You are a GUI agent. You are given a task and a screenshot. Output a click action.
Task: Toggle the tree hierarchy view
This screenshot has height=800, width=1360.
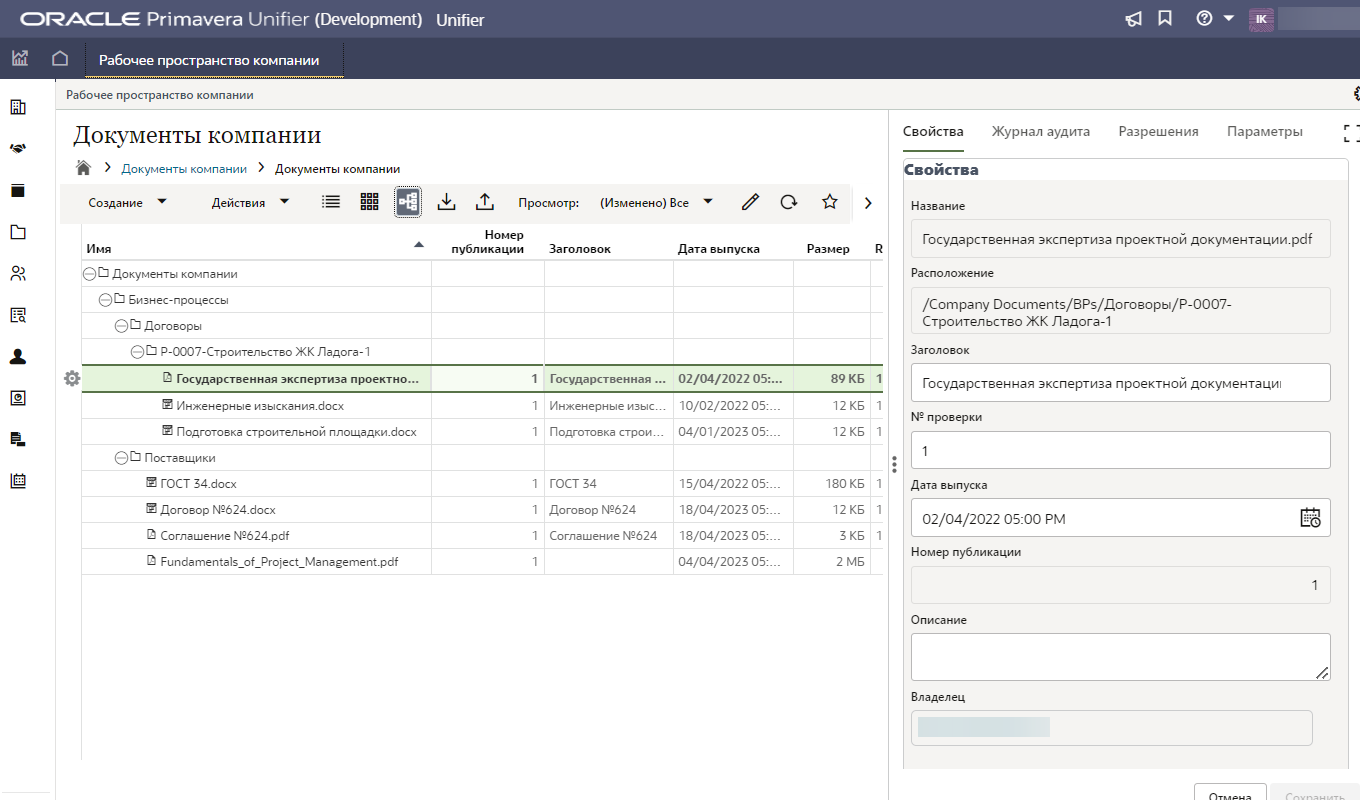[x=408, y=202]
